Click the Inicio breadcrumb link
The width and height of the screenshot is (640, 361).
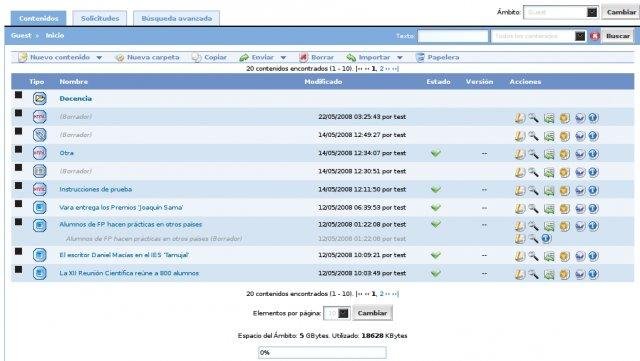pos(55,36)
